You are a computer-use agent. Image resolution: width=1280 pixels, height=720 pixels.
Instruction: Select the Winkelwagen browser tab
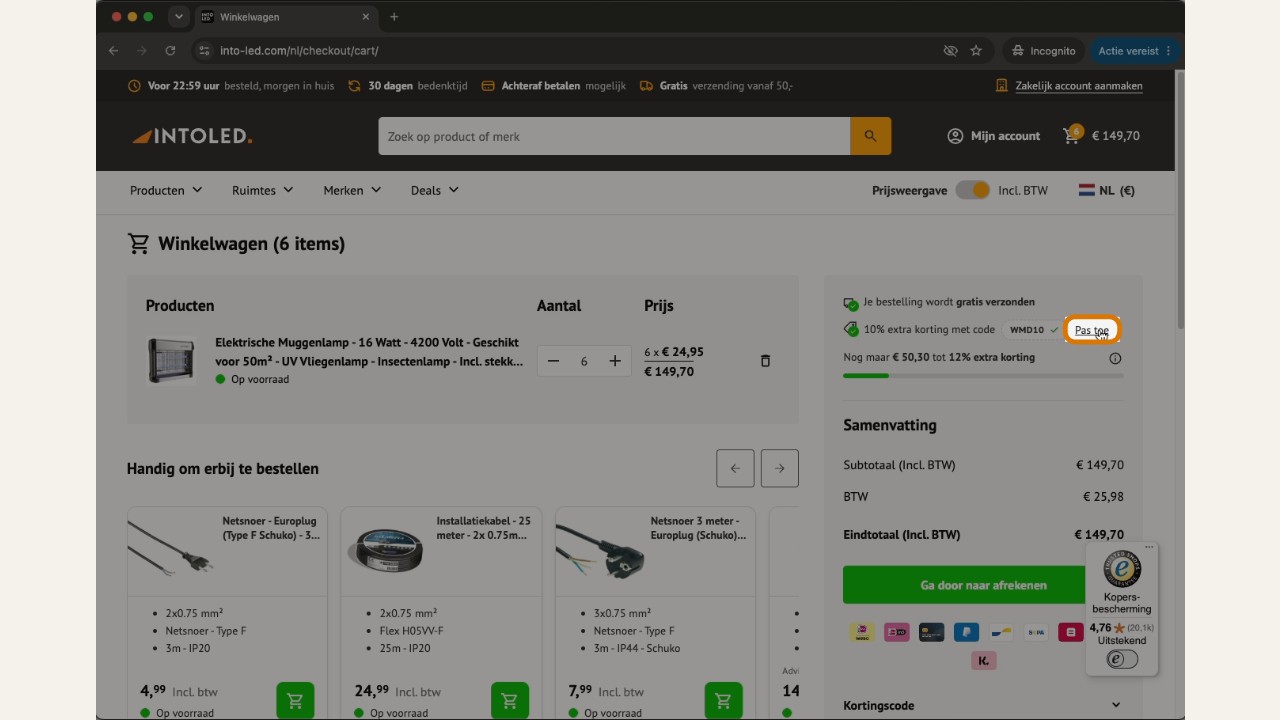(286, 17)
